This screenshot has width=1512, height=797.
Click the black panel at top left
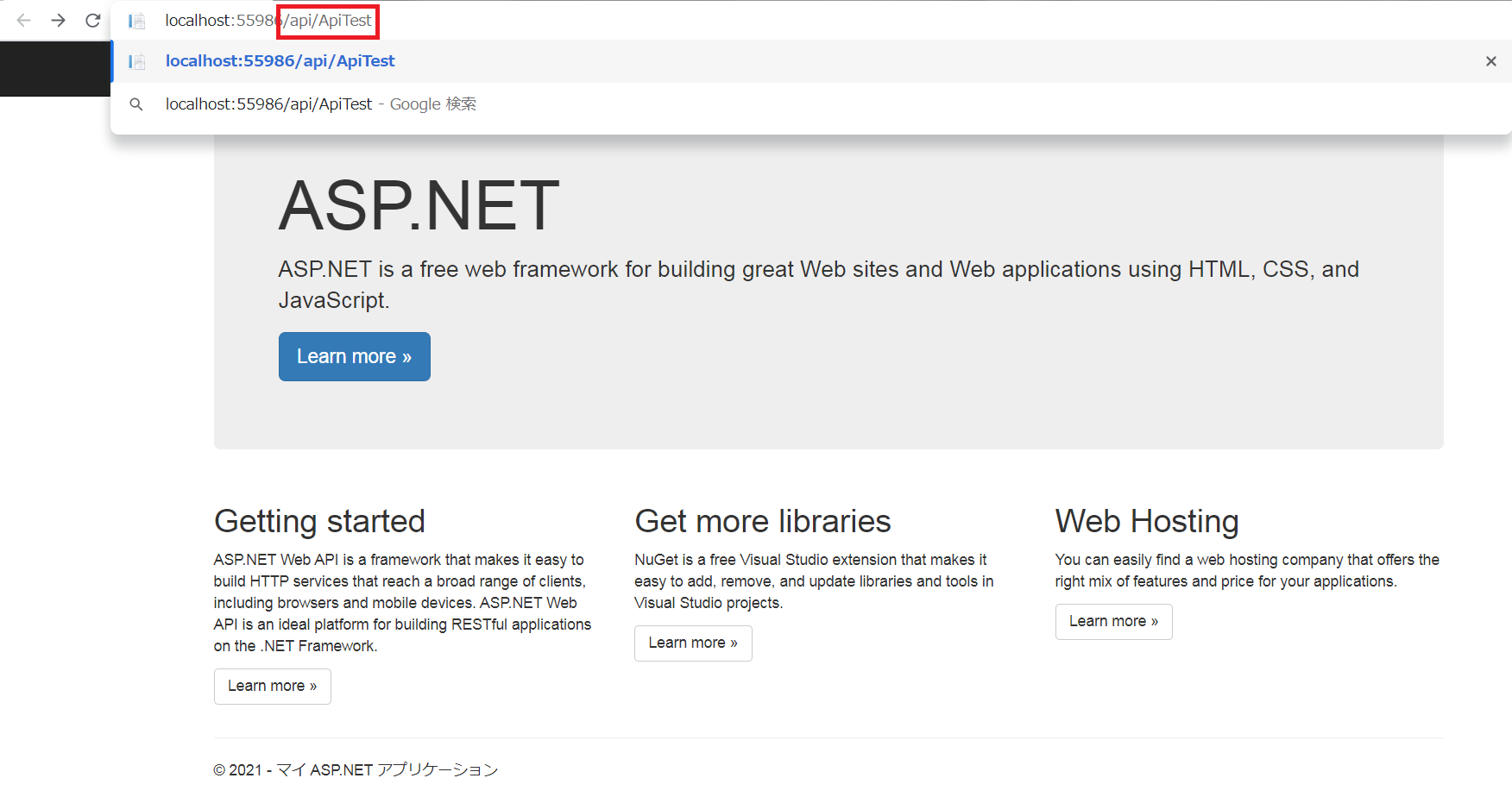point(55,69)
